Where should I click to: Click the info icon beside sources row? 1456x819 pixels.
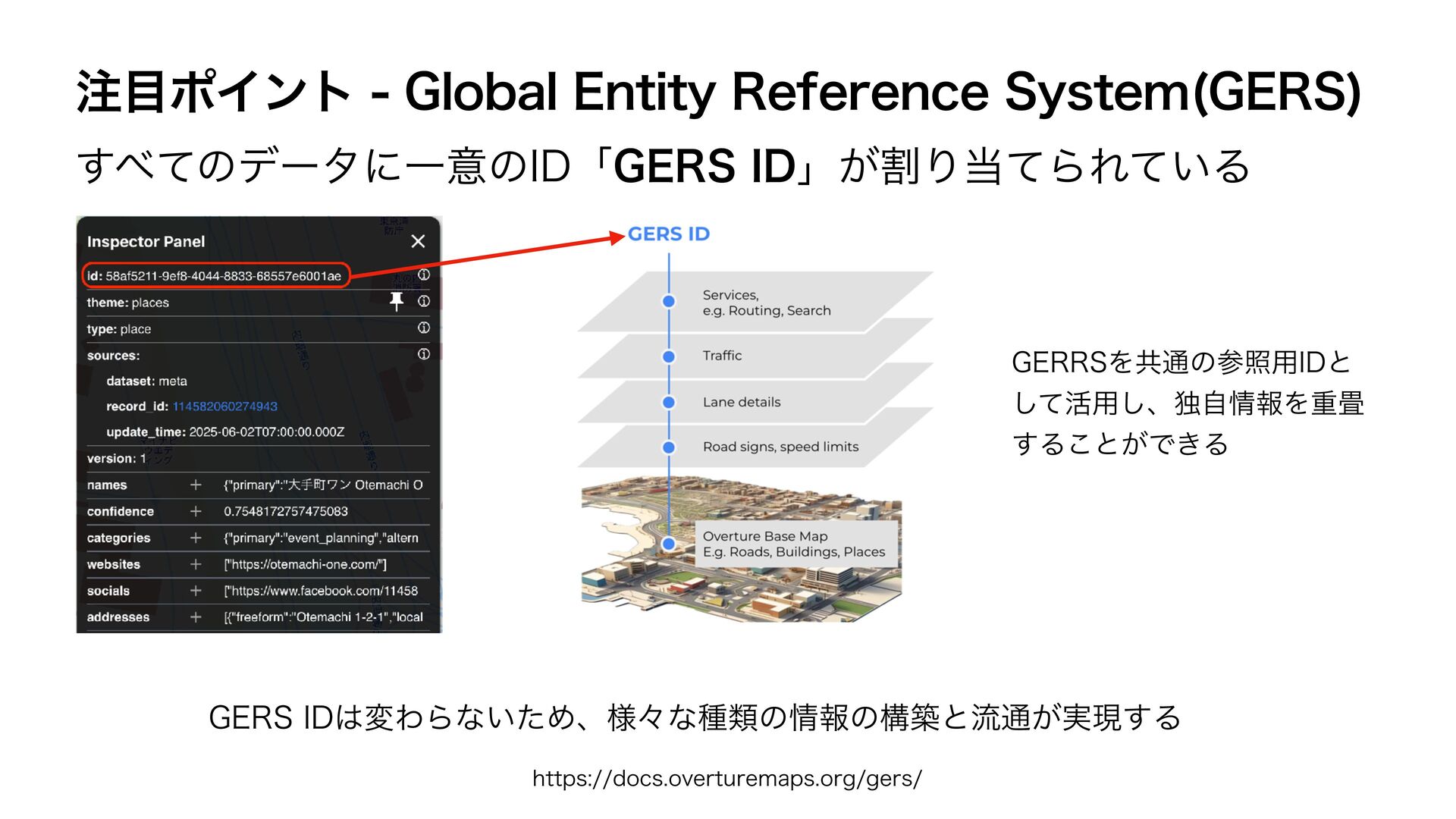424,354
